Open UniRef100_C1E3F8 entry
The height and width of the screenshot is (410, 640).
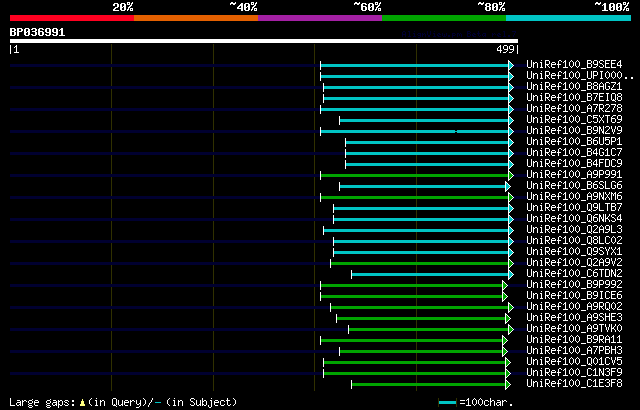pos(574,384)
